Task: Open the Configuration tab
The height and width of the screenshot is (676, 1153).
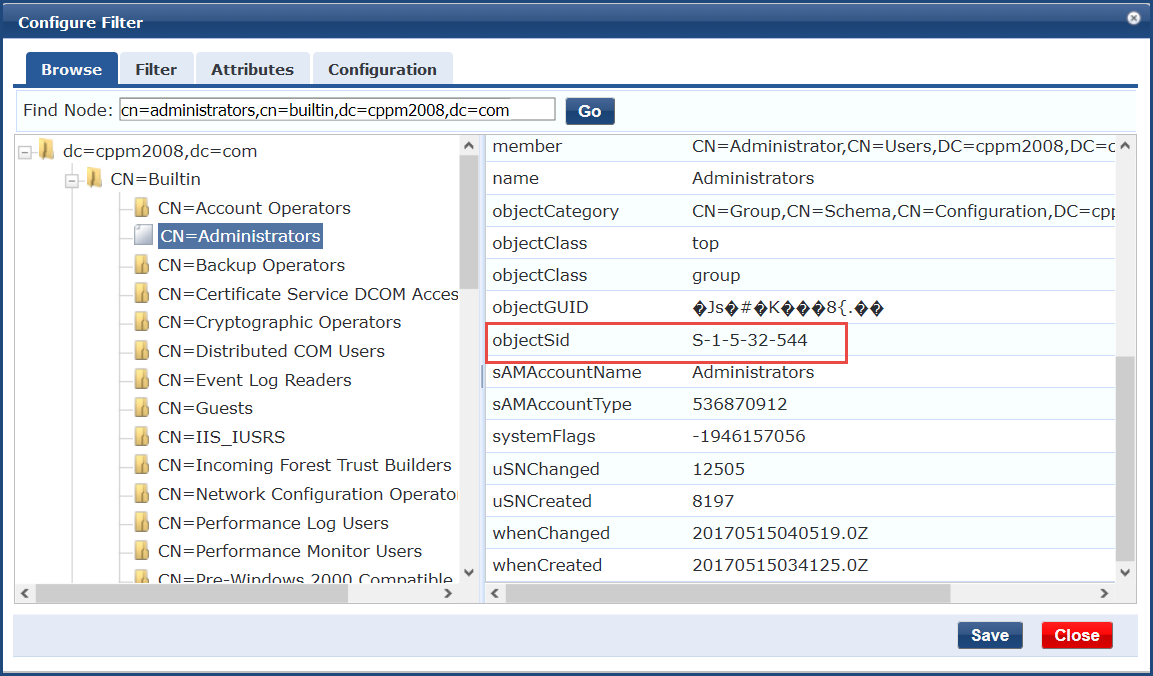Action: [382, 69]
